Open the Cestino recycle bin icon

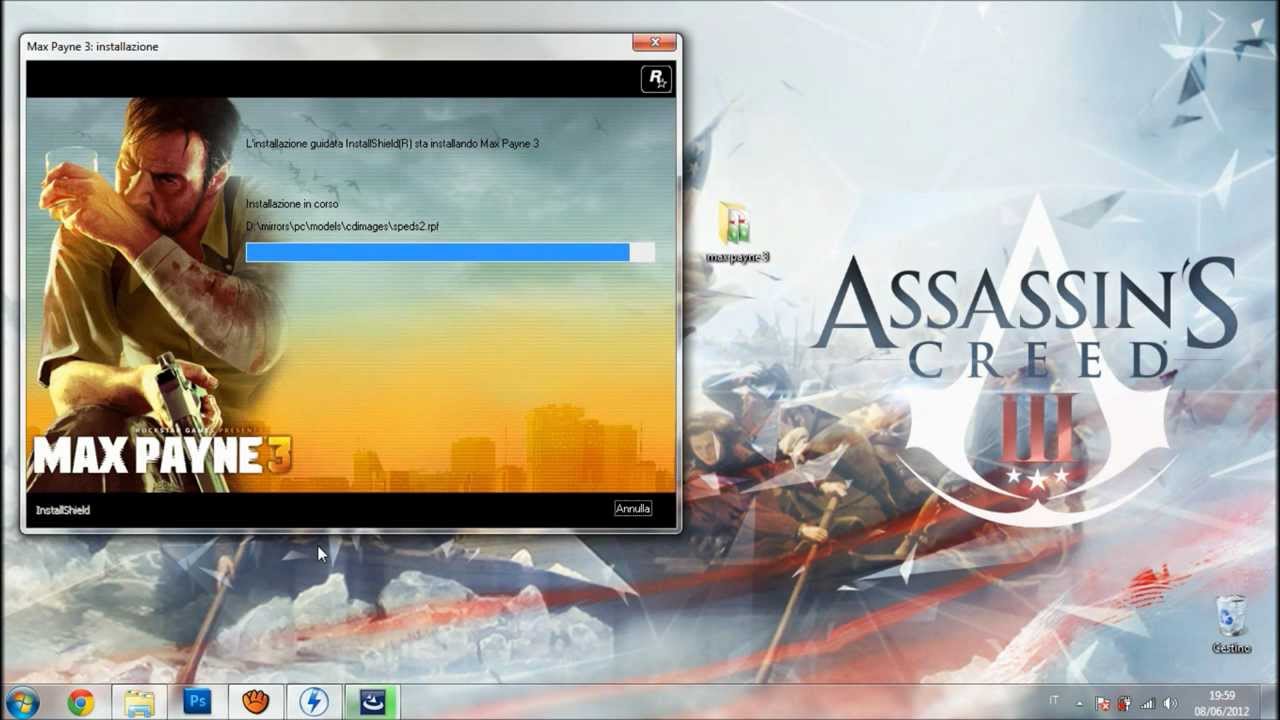[1231, 625]
